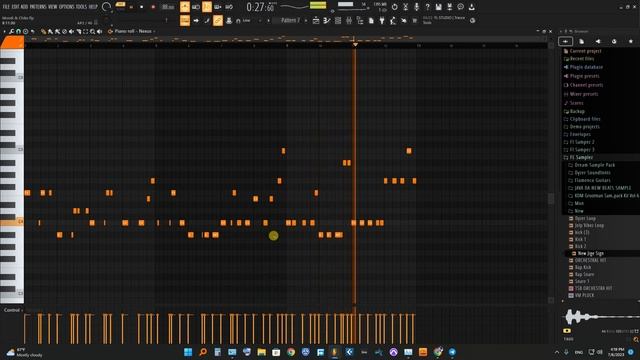Toggle the link chain button

pos(218,20)
